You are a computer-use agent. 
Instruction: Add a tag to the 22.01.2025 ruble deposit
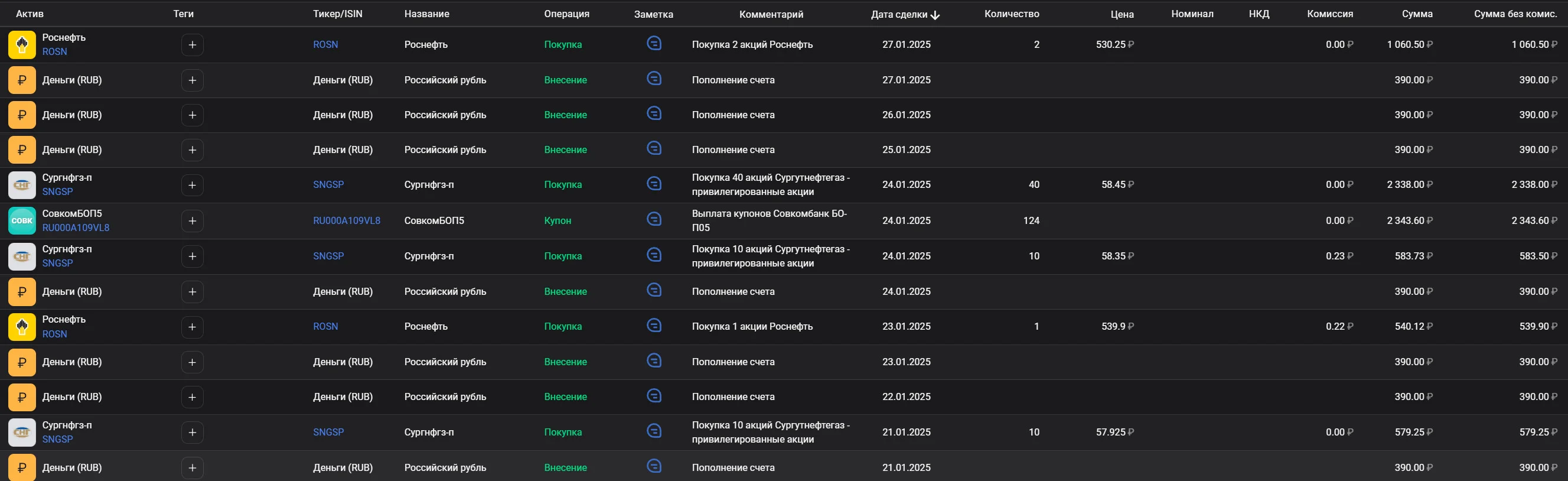193,397
